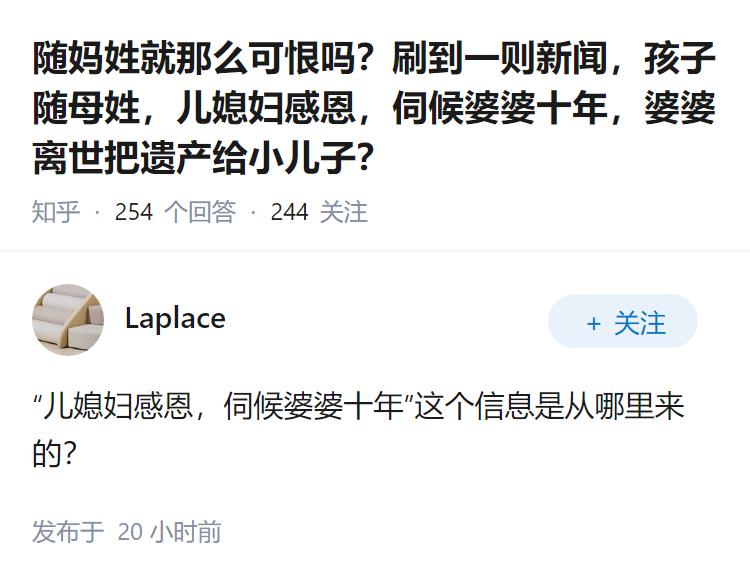Click the number 254 answer count
The height and width of the screenshot is (582, 750).
(x=134, y=212)
